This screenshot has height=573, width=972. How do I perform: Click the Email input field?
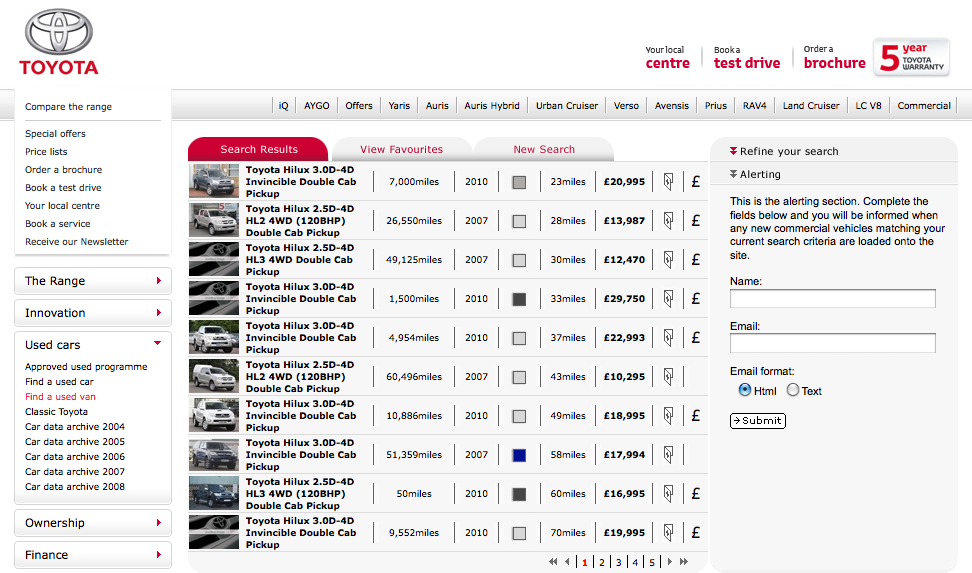833,343
